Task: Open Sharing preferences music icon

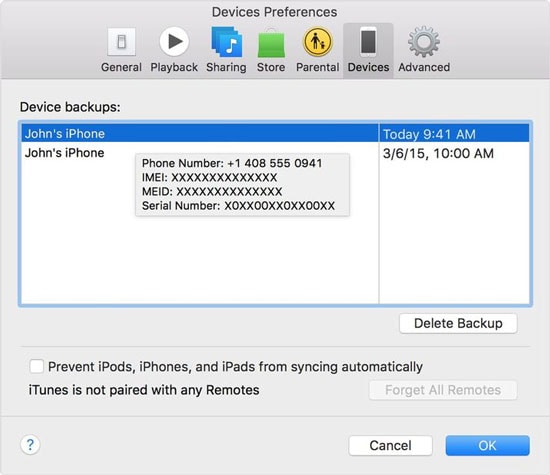Action: click(x=226, y=42)
